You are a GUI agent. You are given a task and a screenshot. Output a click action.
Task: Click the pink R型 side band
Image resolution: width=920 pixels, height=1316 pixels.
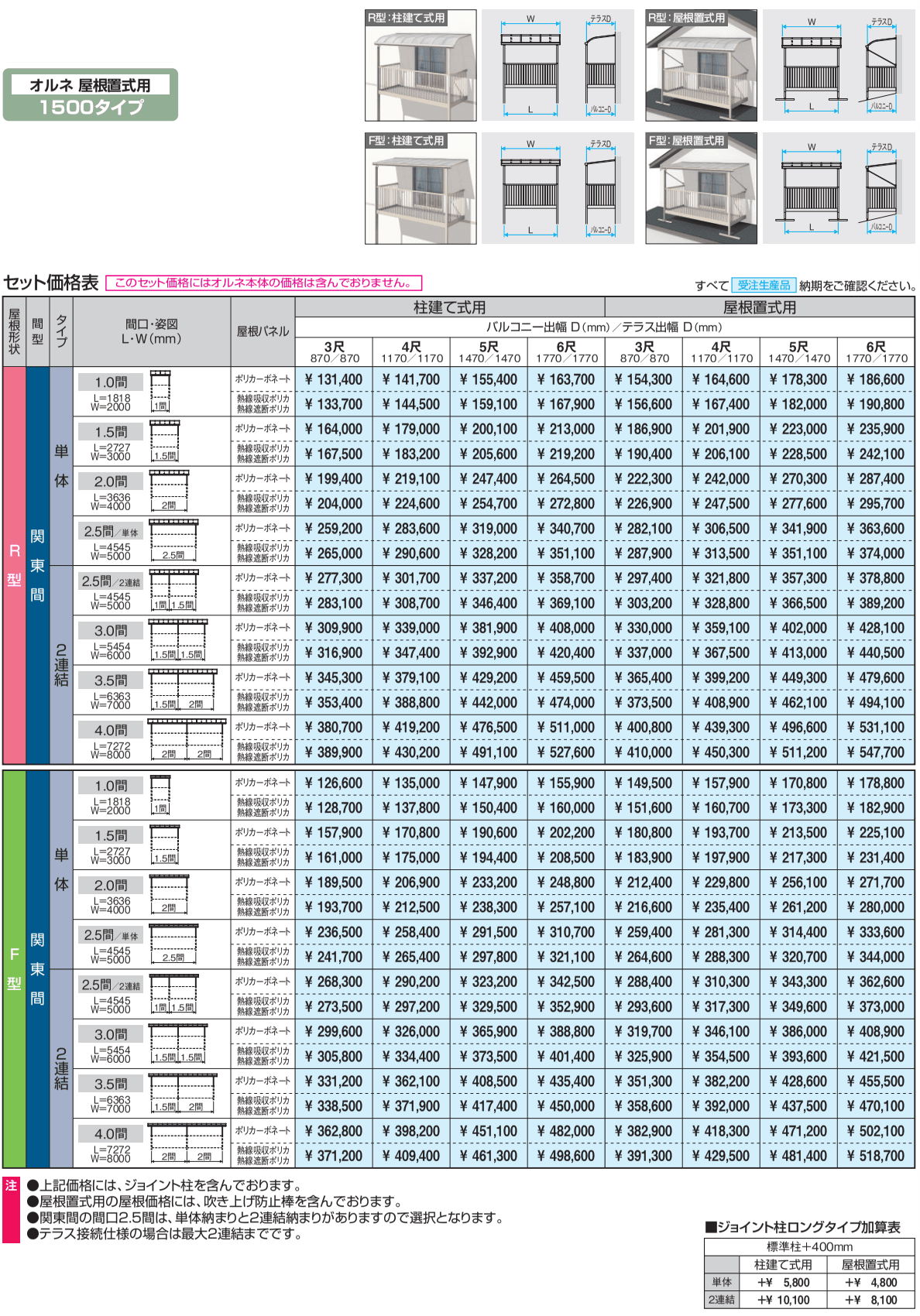coord(15,565)
